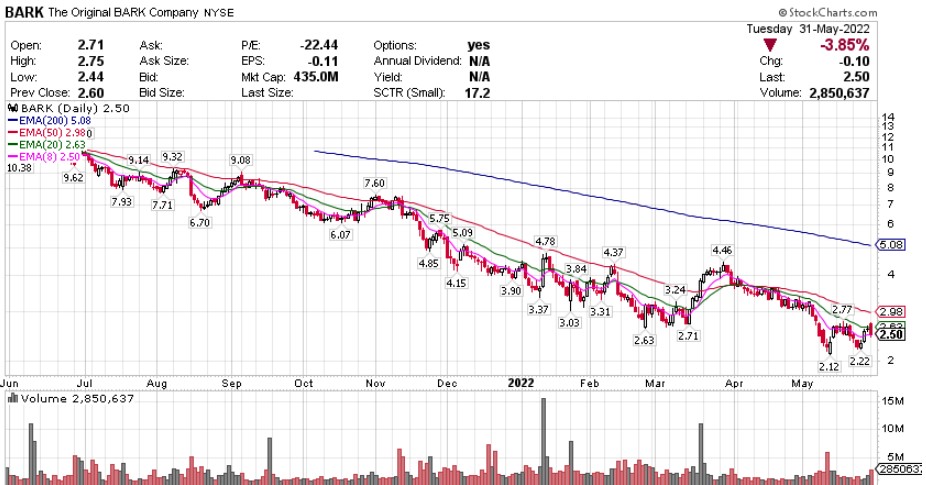Click the 3.03 low price annotation

(x=570, y=323)
